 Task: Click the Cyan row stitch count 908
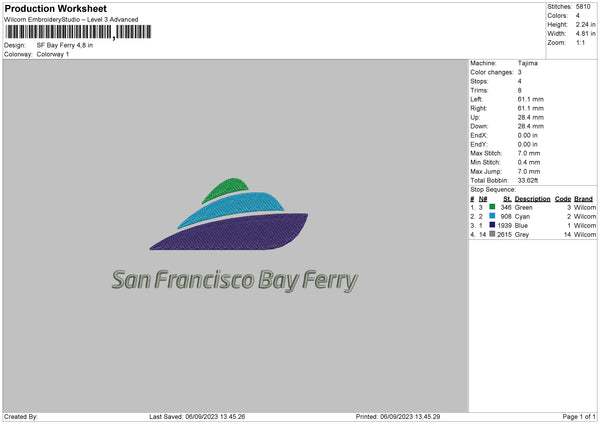point(506,217)
